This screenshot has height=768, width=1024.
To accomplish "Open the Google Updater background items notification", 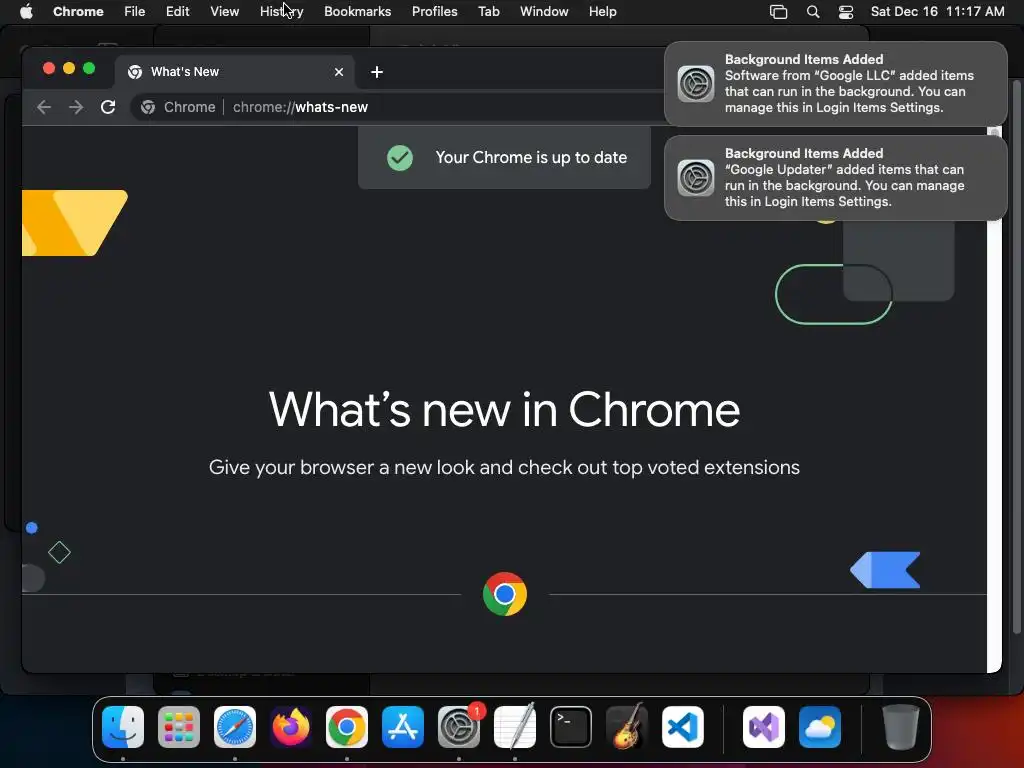I will [x=835, y=178].
